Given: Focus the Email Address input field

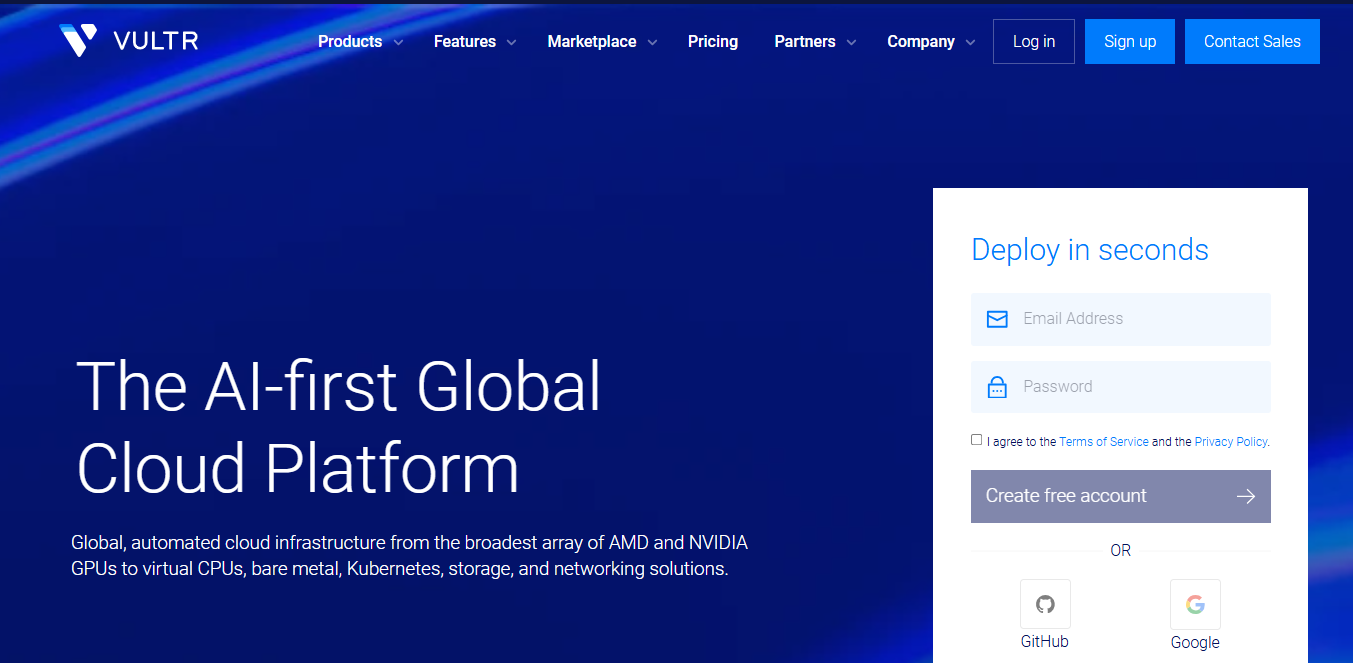Looking at the screenshot, I should click(1121, 319).
